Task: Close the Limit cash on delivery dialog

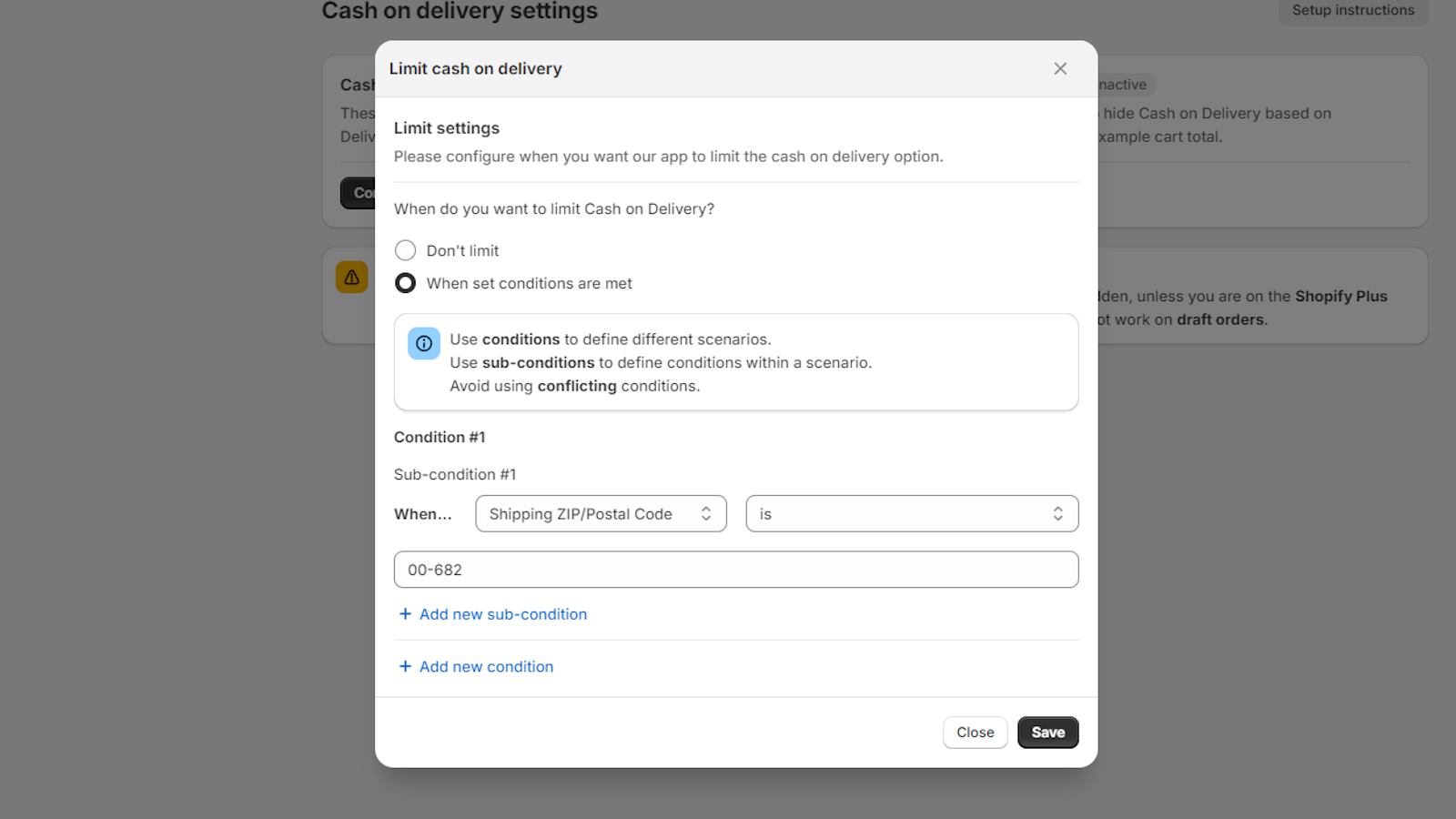Action: pos(1060,69)
